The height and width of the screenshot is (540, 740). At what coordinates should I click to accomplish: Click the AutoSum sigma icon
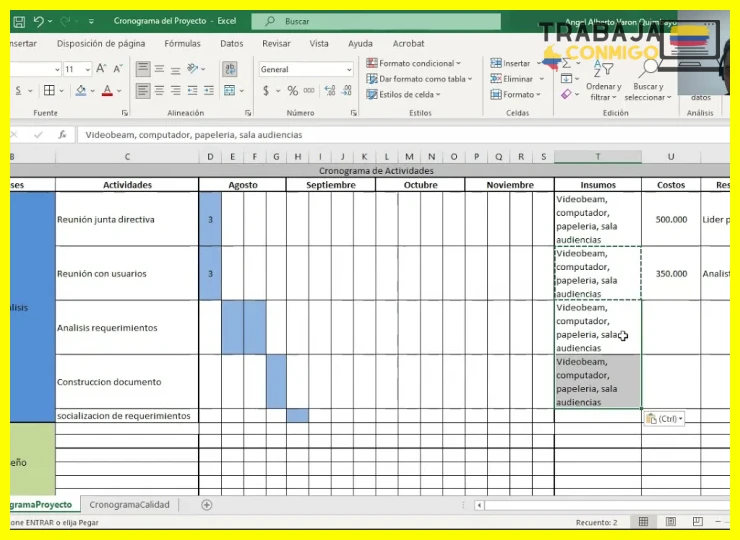click(566, 63)
